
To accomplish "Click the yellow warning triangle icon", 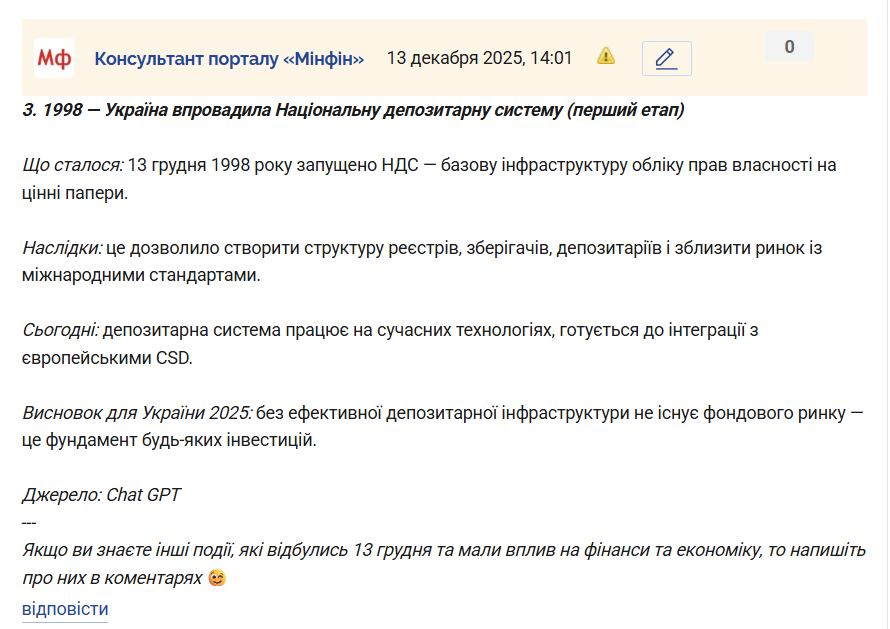I will 606,56.
